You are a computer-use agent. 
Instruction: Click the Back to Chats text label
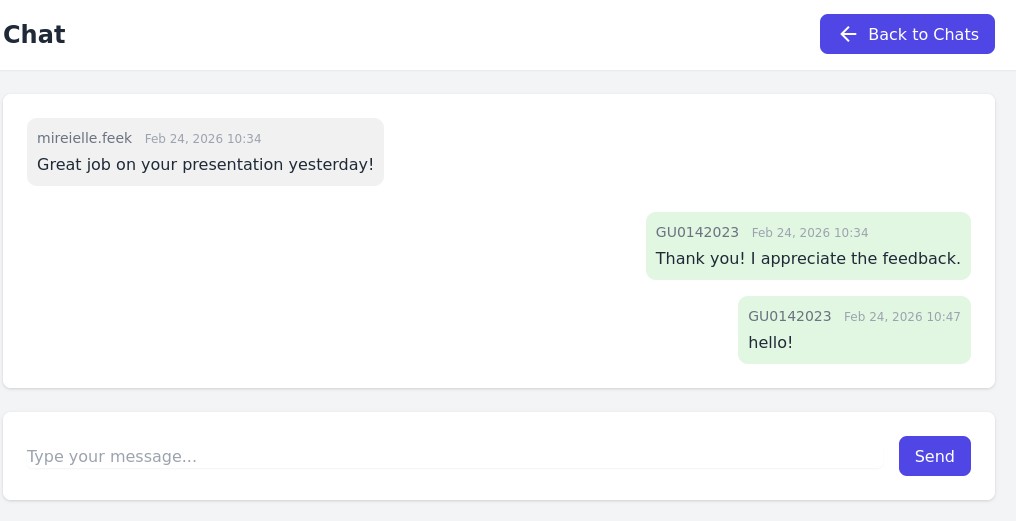(x=923, y=34)
